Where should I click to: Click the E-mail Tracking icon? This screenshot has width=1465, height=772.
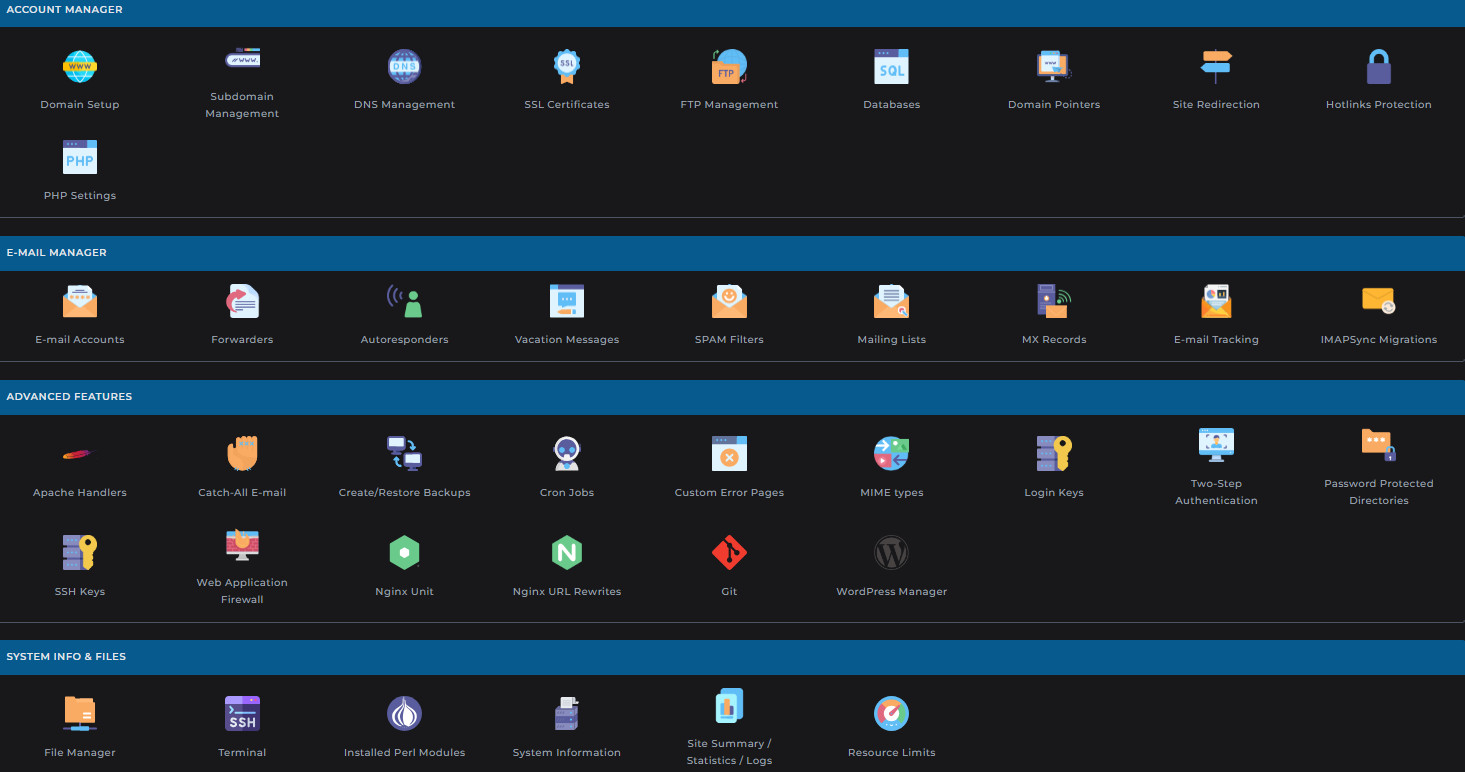[1216, 302]
